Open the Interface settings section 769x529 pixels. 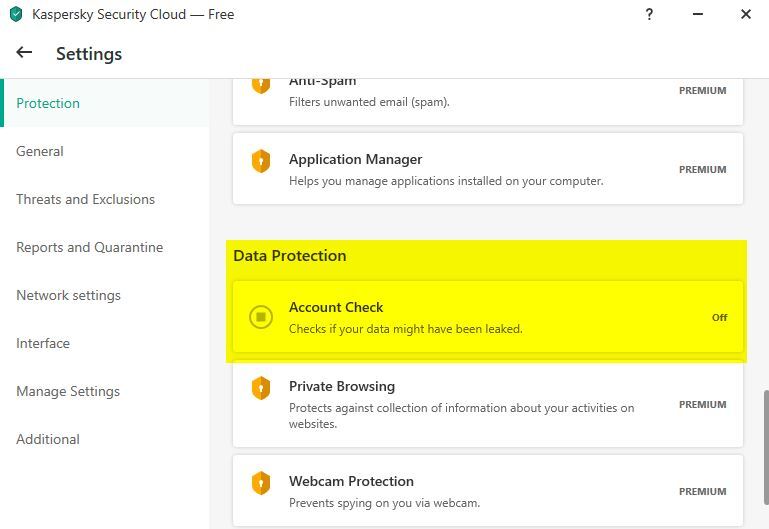(x=43, y=343)
